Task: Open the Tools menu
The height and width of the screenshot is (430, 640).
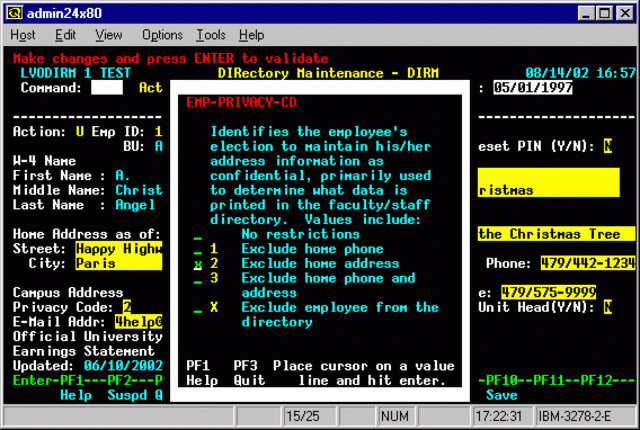Action: [211, 35]
